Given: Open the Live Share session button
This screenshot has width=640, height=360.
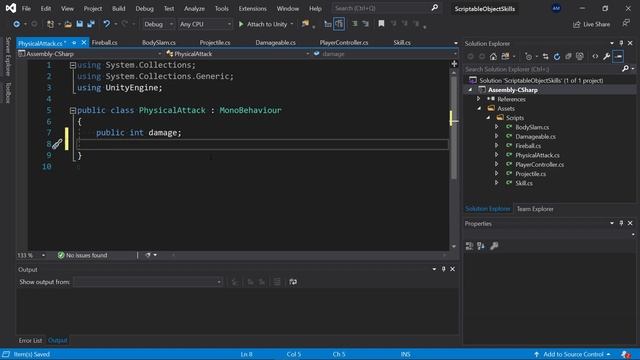Looking at the screenshot, I should point(591,24).
